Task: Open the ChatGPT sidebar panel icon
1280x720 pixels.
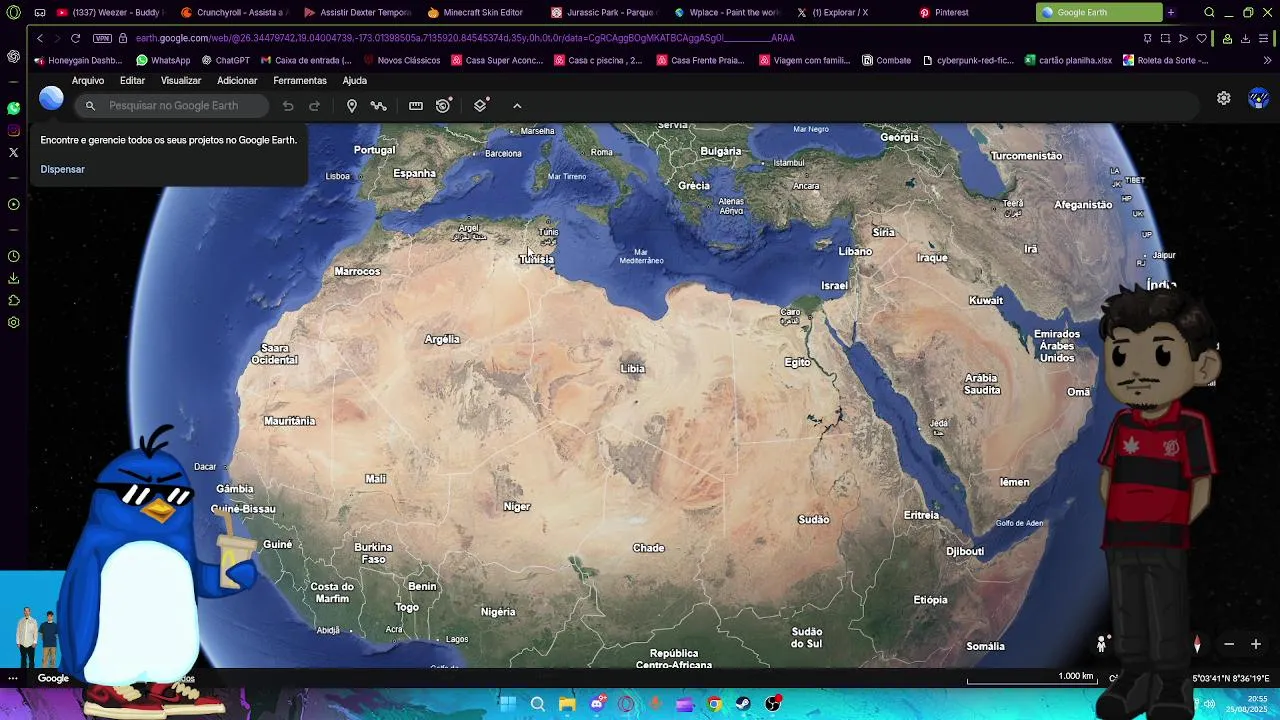Action: pos(13,57)
